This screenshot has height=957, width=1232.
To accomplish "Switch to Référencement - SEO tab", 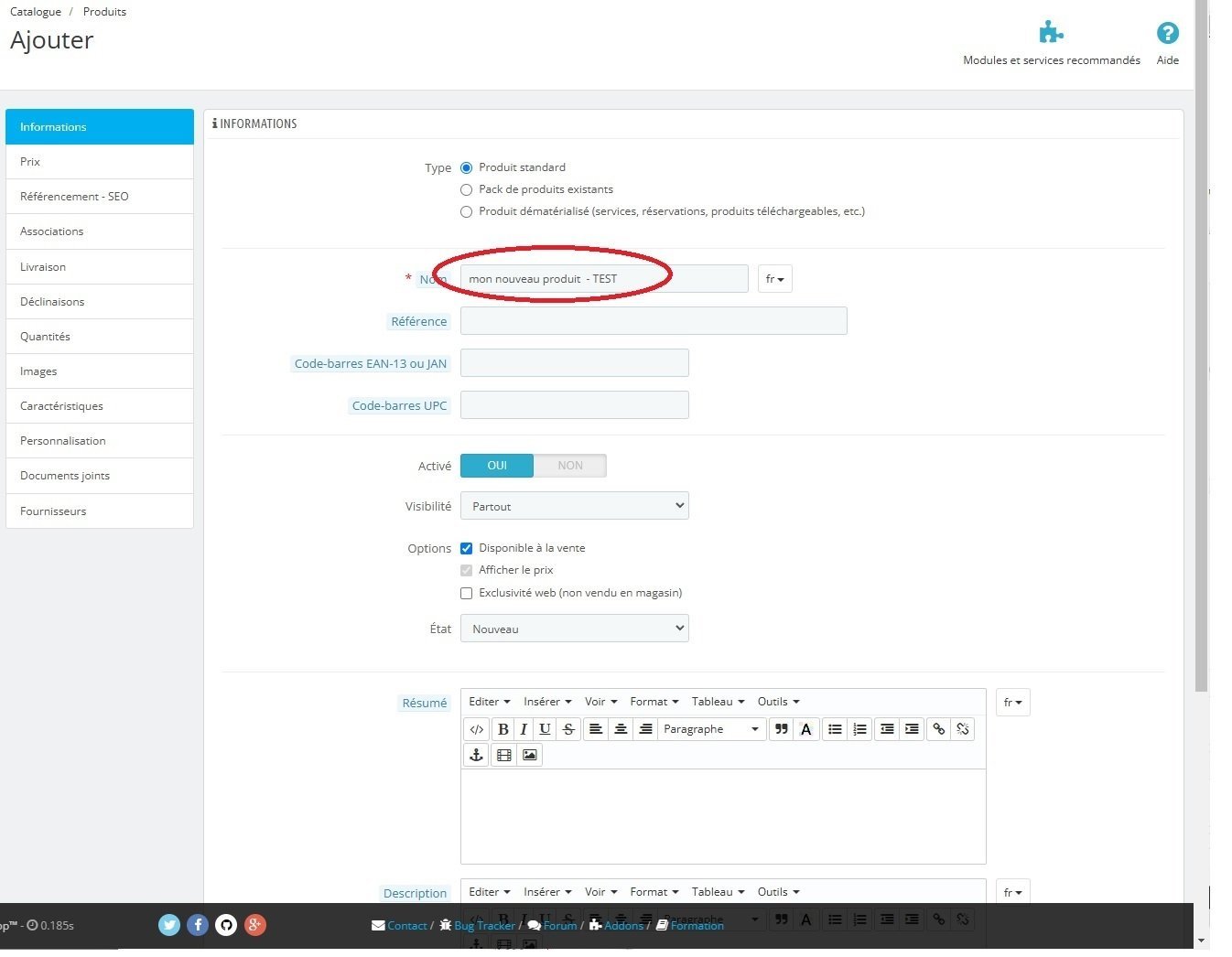I will coord(100,197).
